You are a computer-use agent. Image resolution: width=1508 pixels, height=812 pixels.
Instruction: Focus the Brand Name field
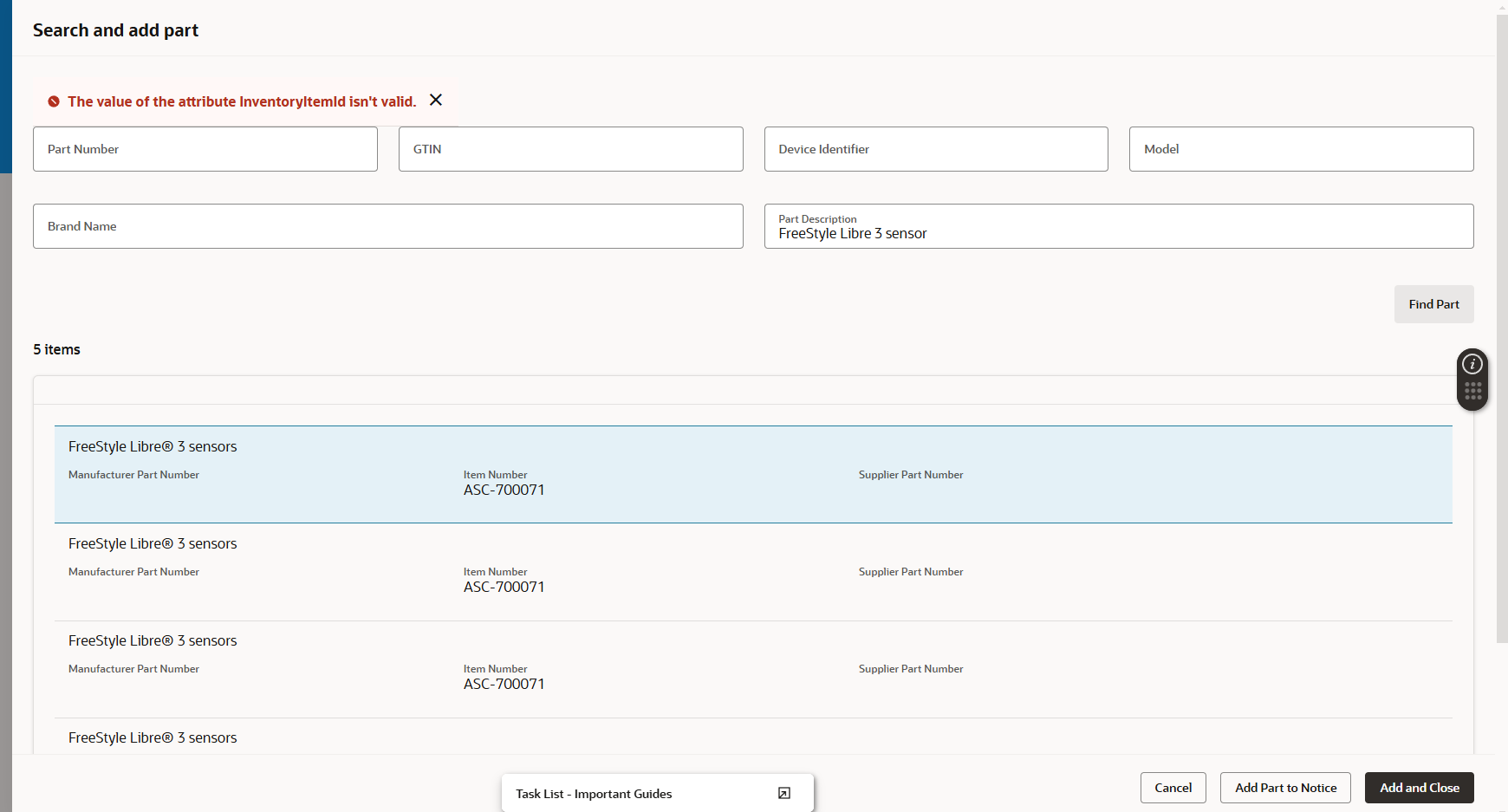pos(387,226)
